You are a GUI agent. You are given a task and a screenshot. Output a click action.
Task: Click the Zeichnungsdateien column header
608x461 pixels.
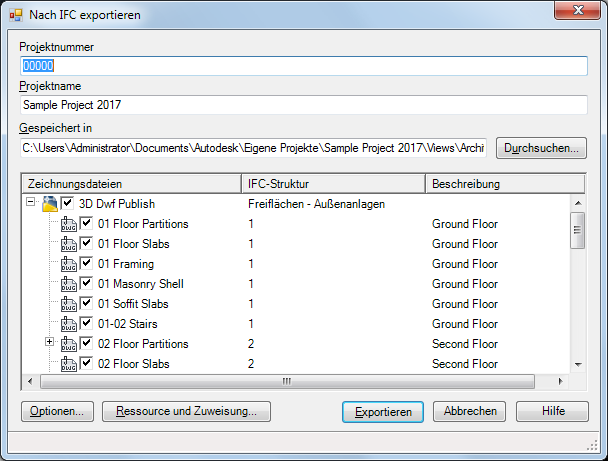130,184
